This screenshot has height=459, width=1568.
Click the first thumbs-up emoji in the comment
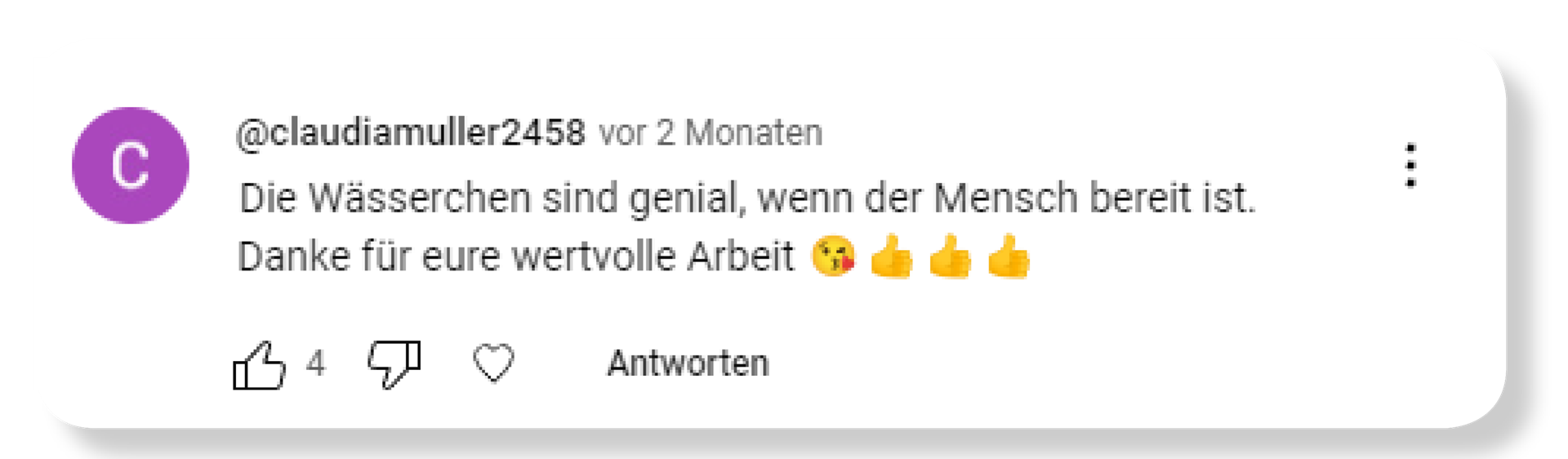coord(891,256)
